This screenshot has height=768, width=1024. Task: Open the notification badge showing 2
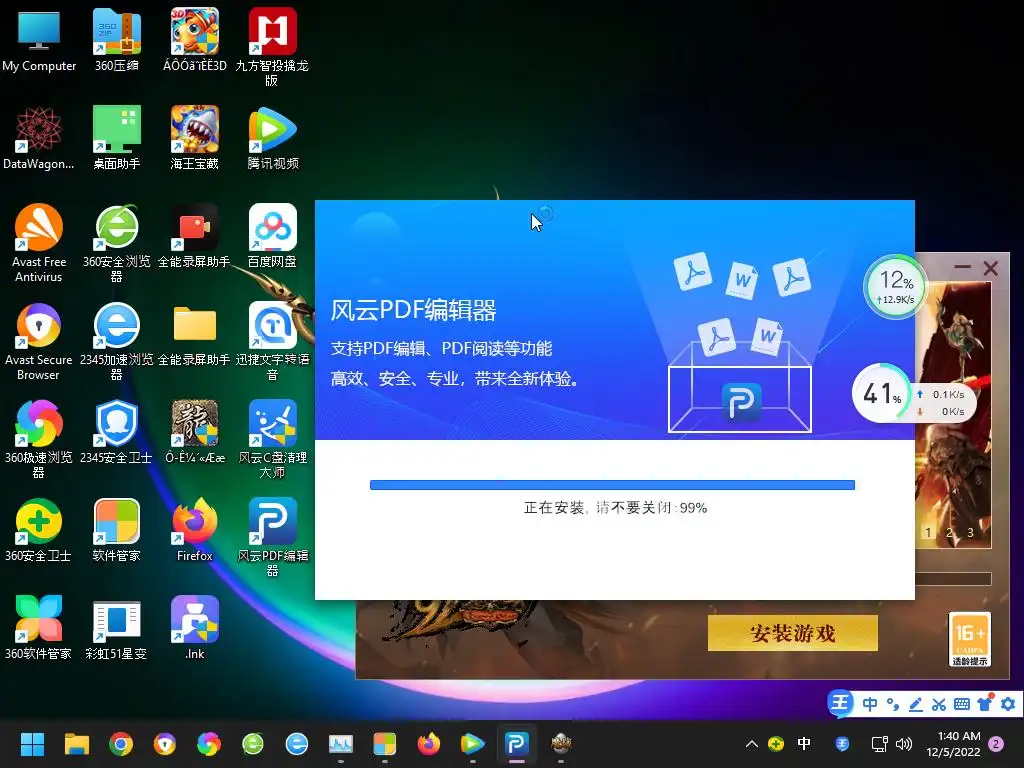[996, 744]
